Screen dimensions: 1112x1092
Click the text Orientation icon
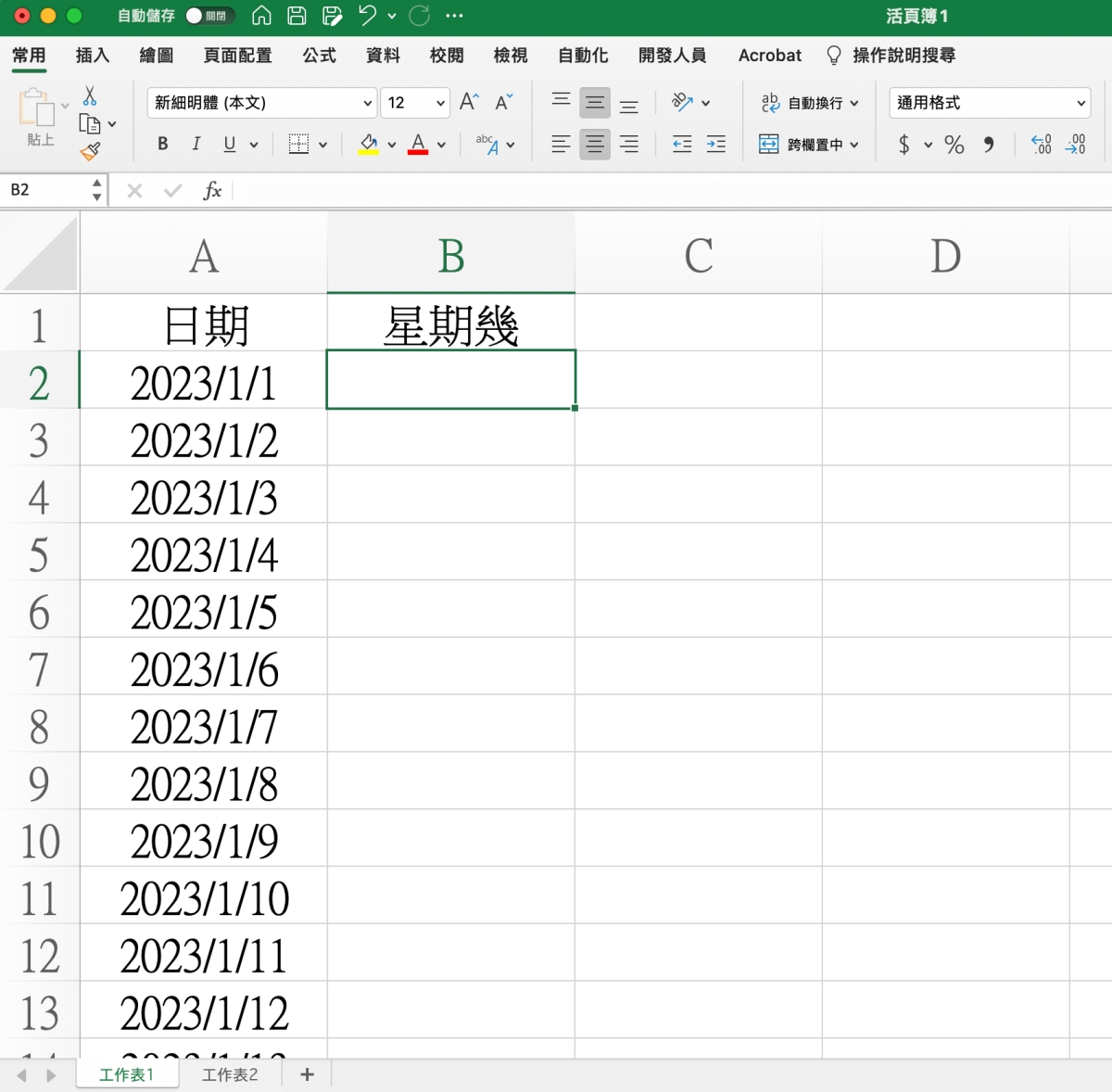click(683, 102)
